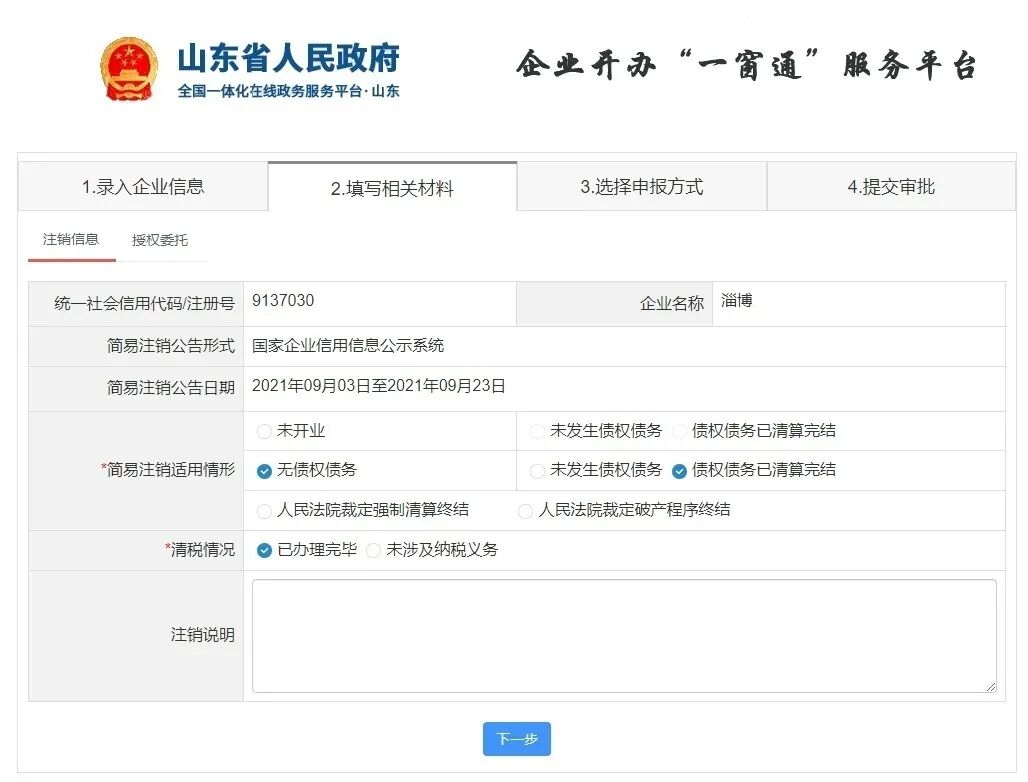Select the 未开业 radio option
Screen dimensions: 1028x782
[264, 431]
